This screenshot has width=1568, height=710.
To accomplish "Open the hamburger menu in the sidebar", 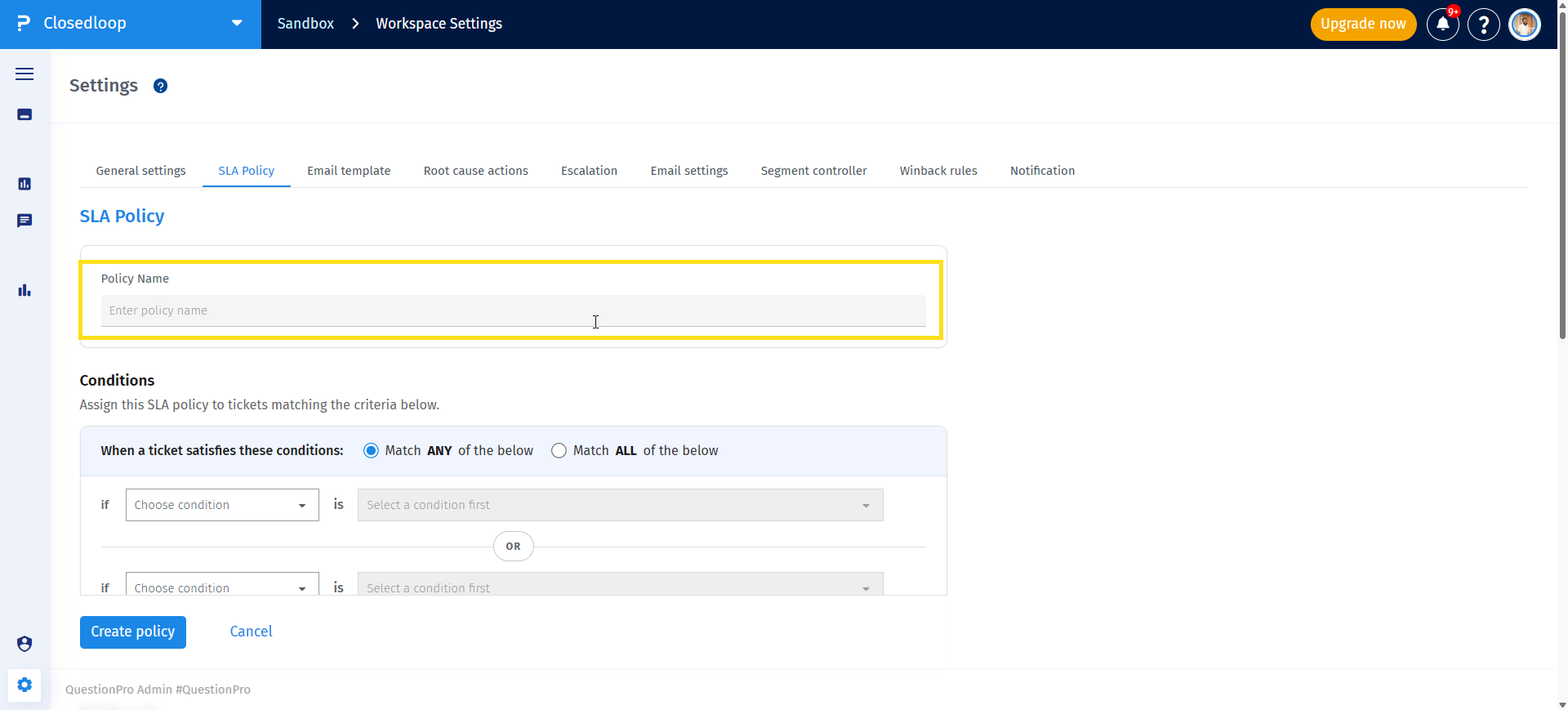I will [x=24, y=74].
